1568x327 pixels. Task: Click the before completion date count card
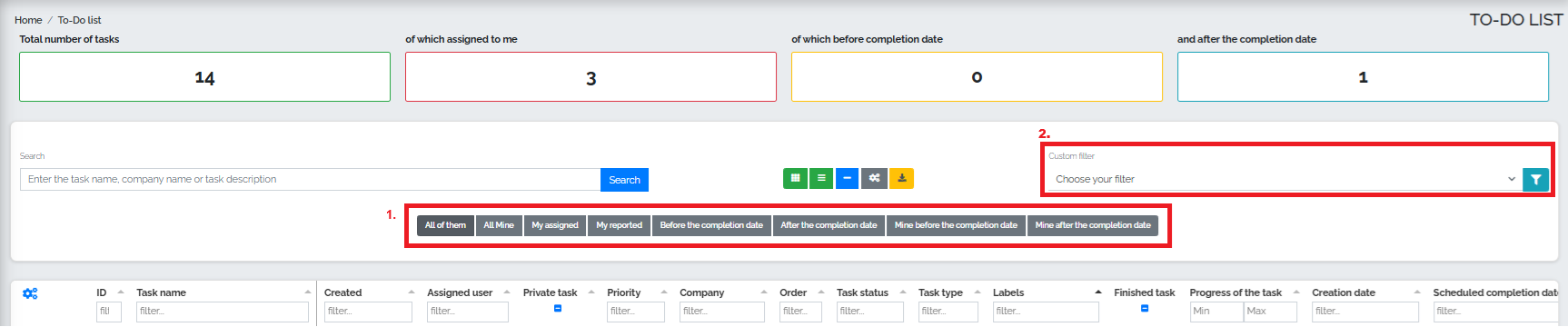pos(977,77)
